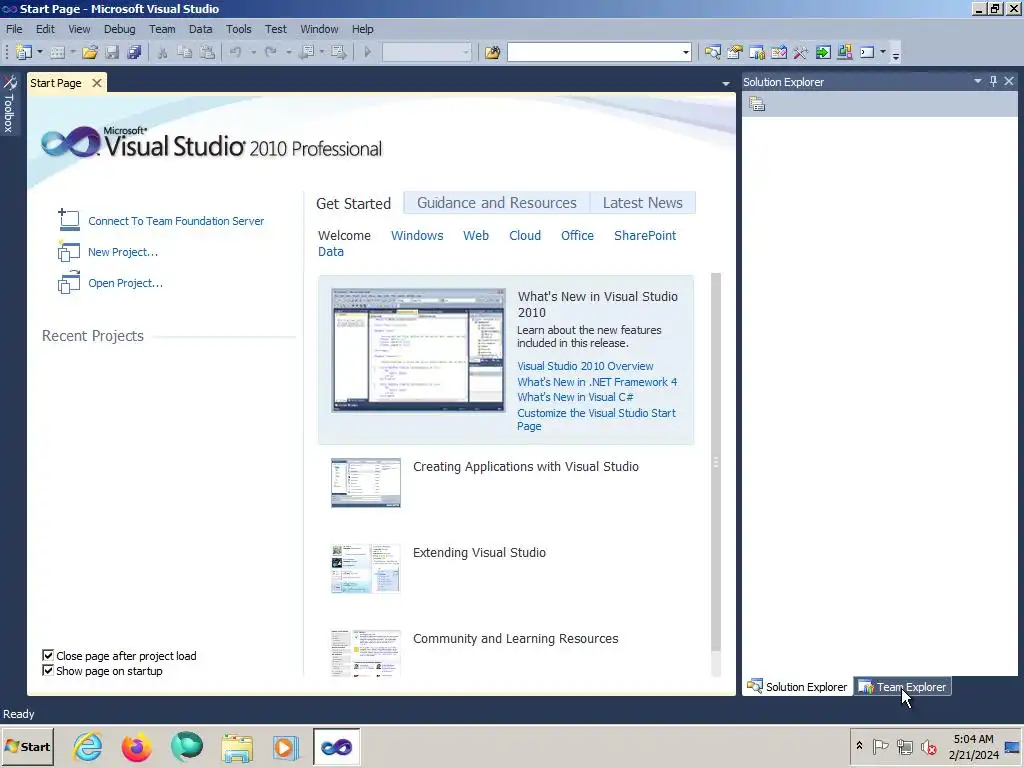Click the Windows Start button
Screen dimensions: 1024x768
point(27,746)
